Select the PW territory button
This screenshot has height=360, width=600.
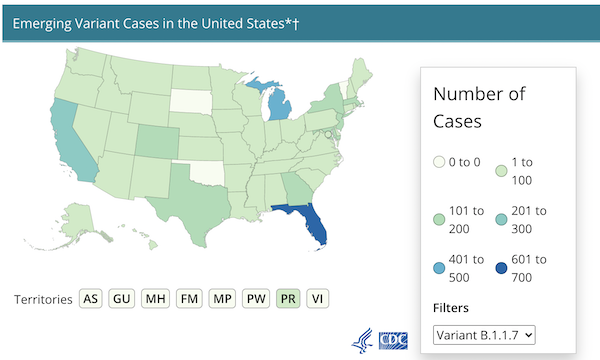coord(256,298)
